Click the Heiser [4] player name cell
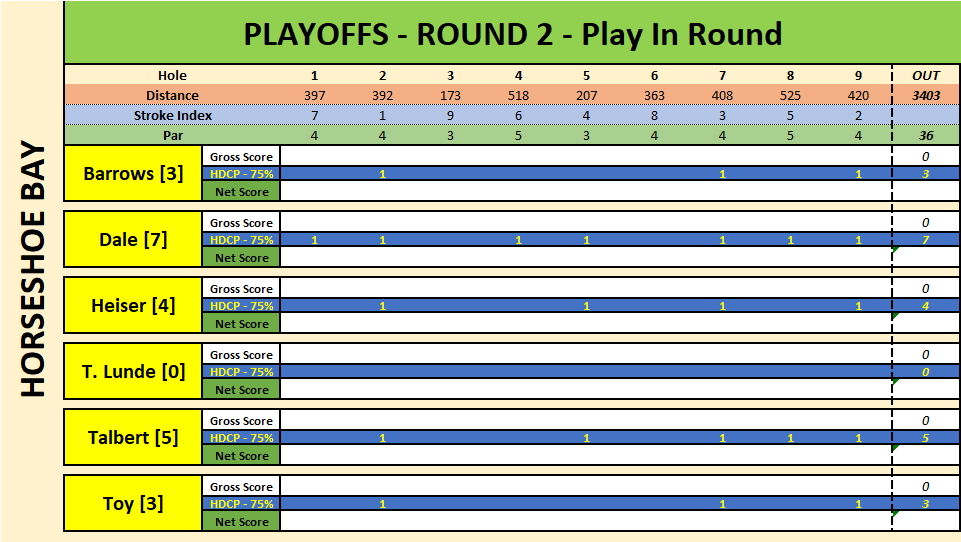Image resolution: width=961 pixels, height=542 pixels. coord(133,305)
